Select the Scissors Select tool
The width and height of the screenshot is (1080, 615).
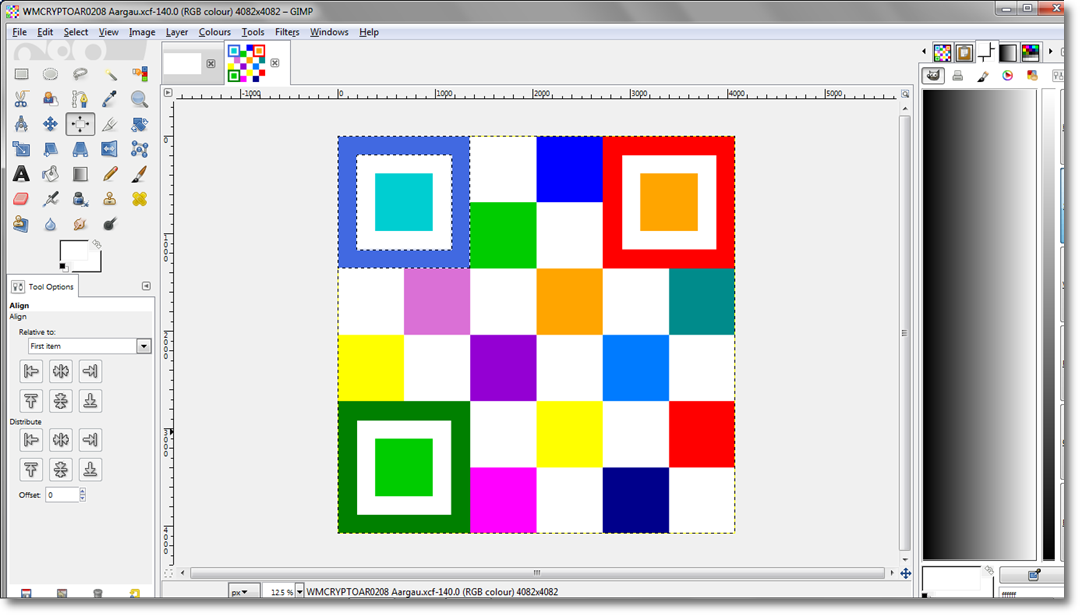[21, 99]
